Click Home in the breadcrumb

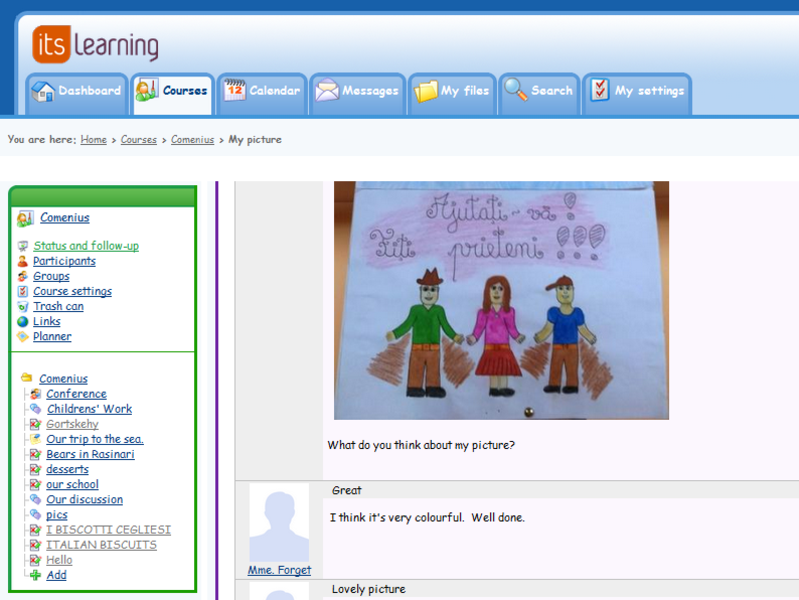coord(94,139)
